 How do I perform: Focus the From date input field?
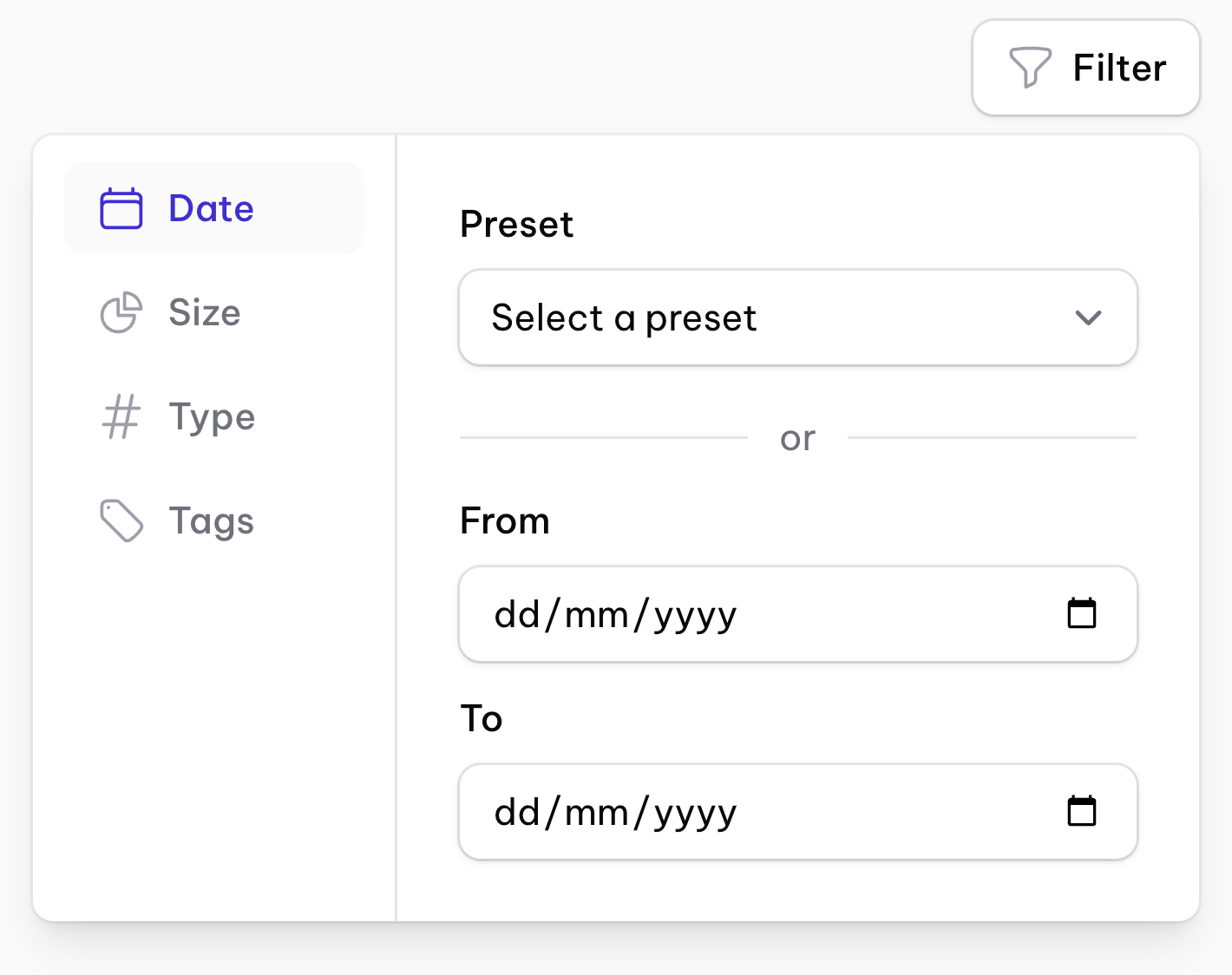coord(797,614)
